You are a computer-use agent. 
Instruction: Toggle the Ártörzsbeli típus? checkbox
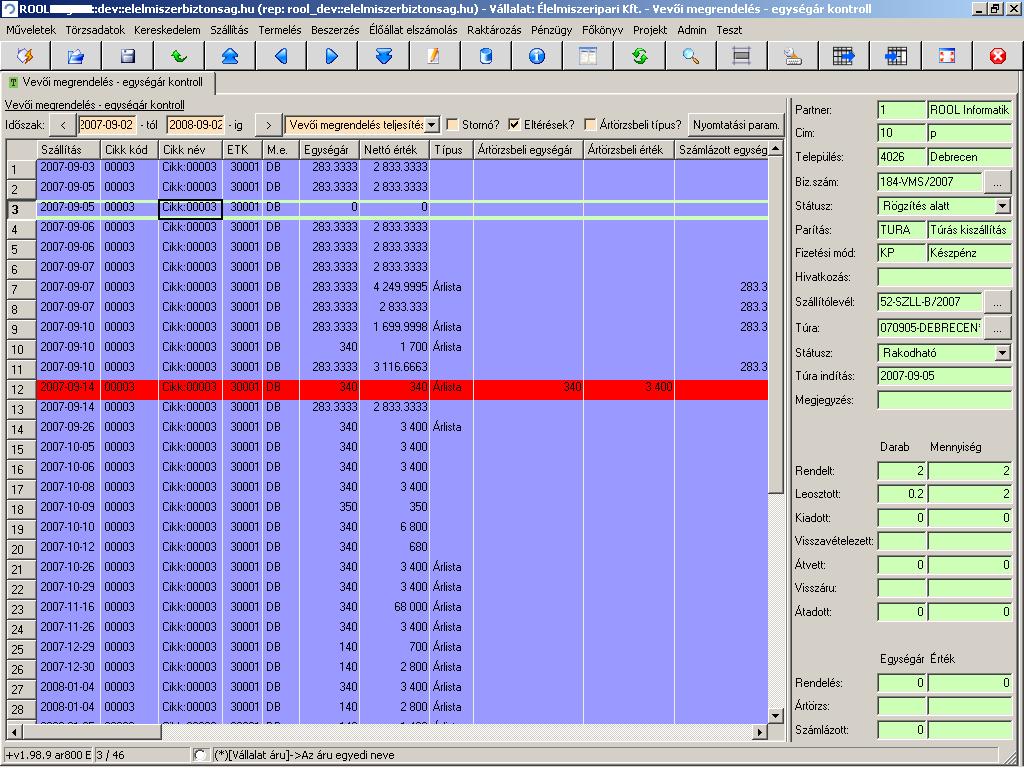[590, 124]
